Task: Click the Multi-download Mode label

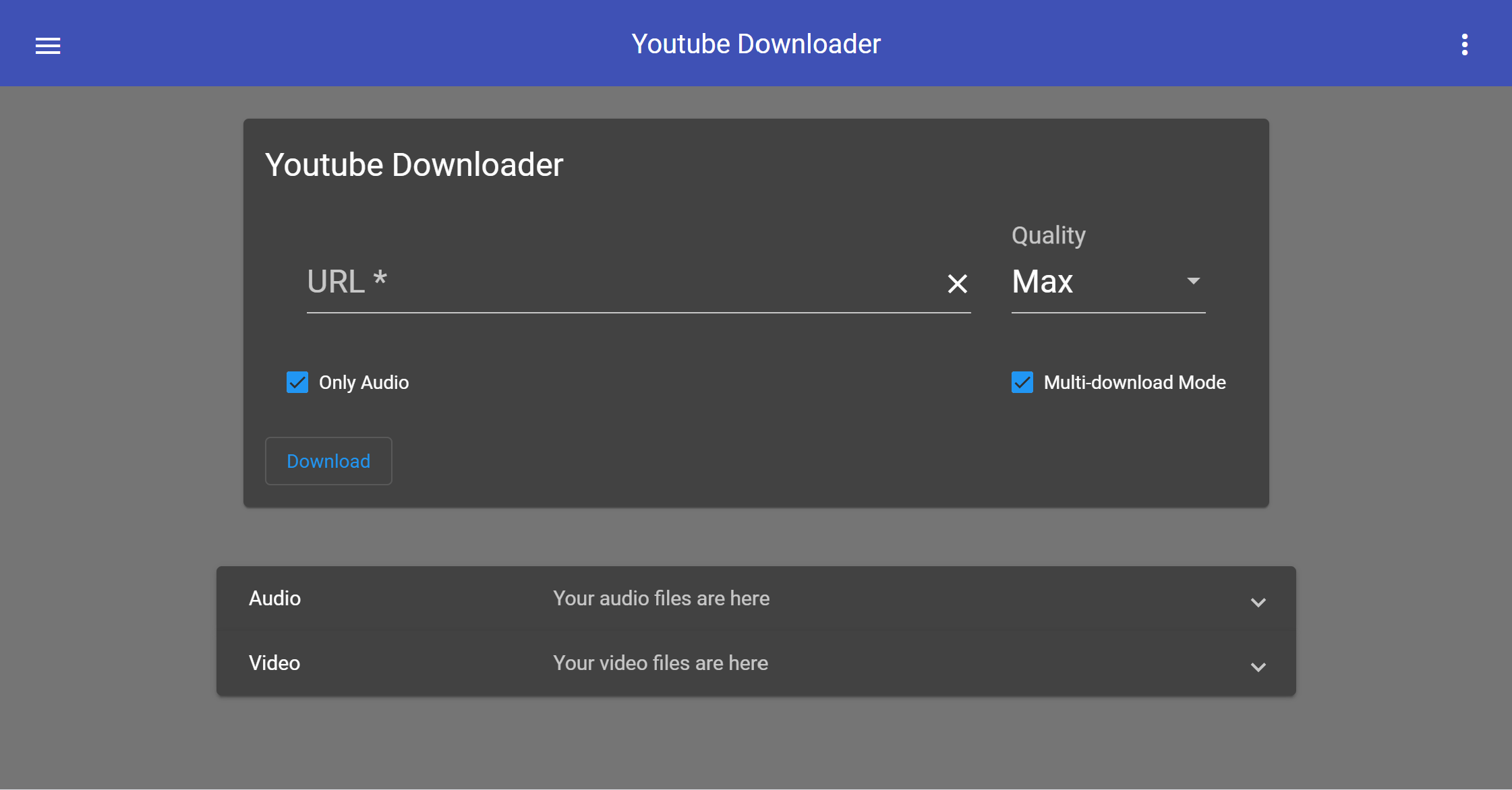Action: (1134, 383)
